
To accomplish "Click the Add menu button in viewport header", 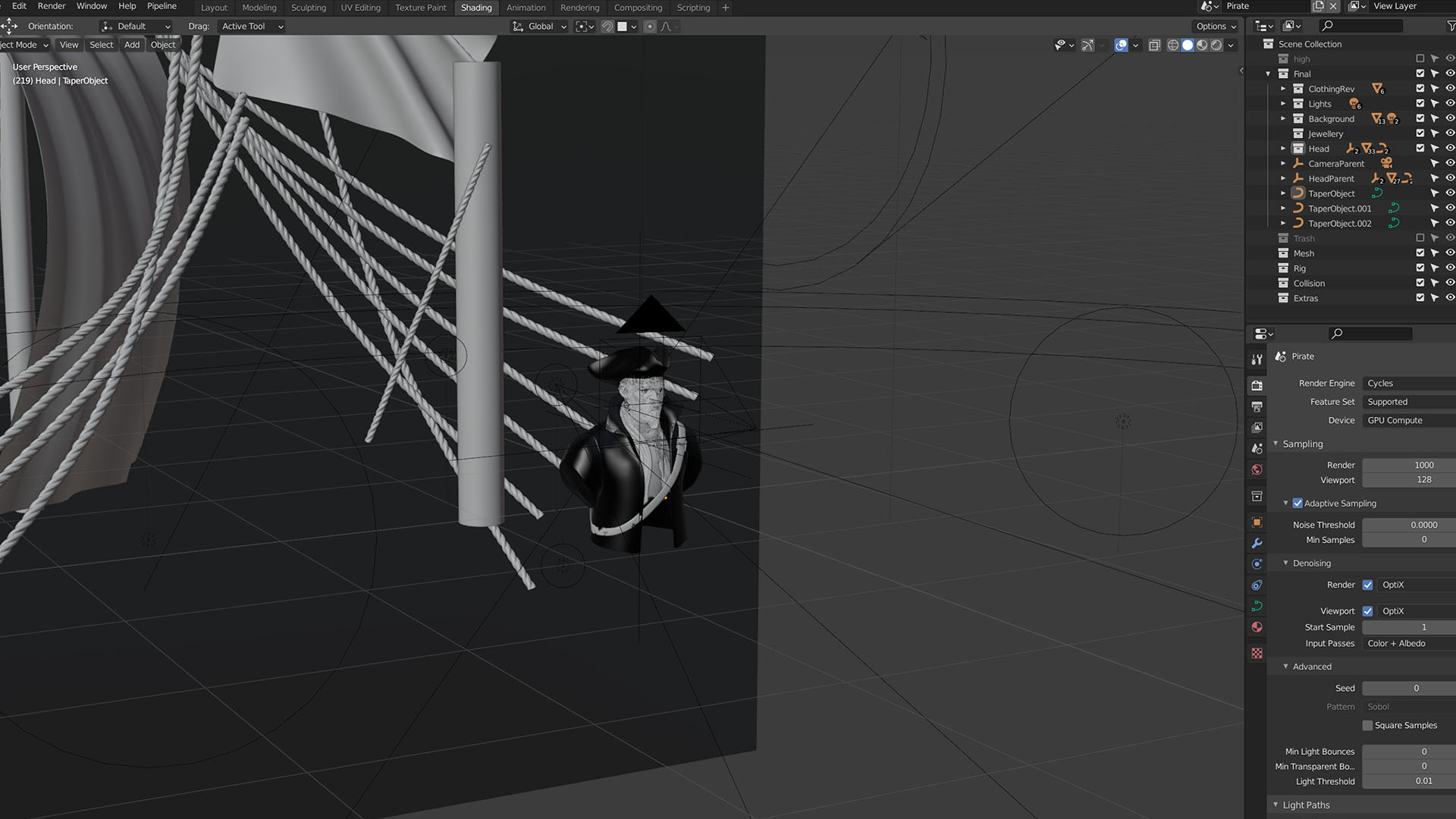I will 132,45.
